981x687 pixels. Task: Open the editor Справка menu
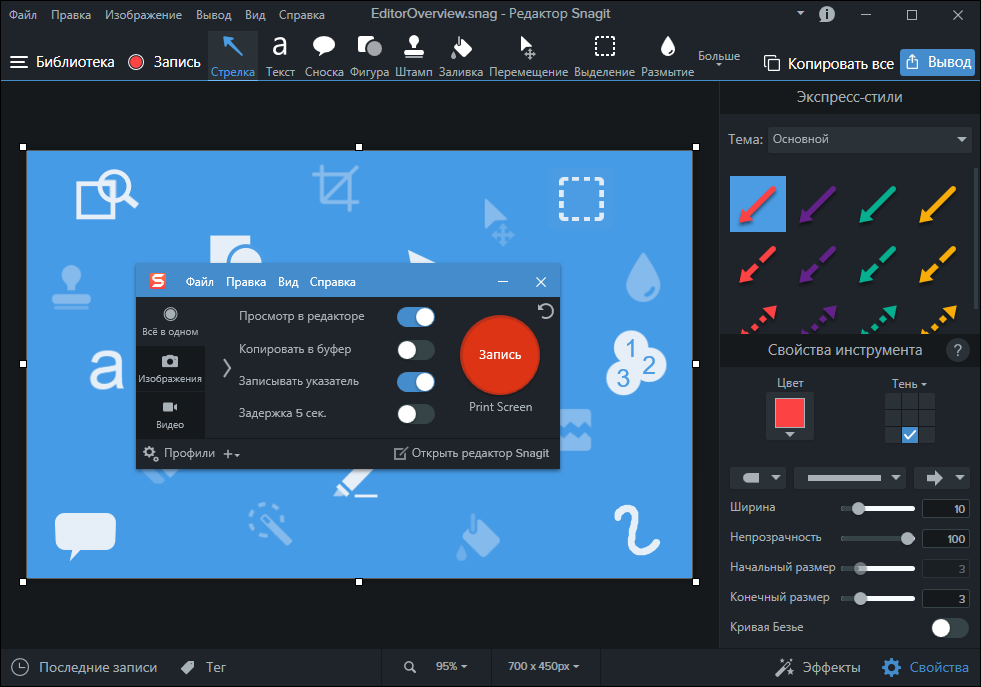[302, 14]
